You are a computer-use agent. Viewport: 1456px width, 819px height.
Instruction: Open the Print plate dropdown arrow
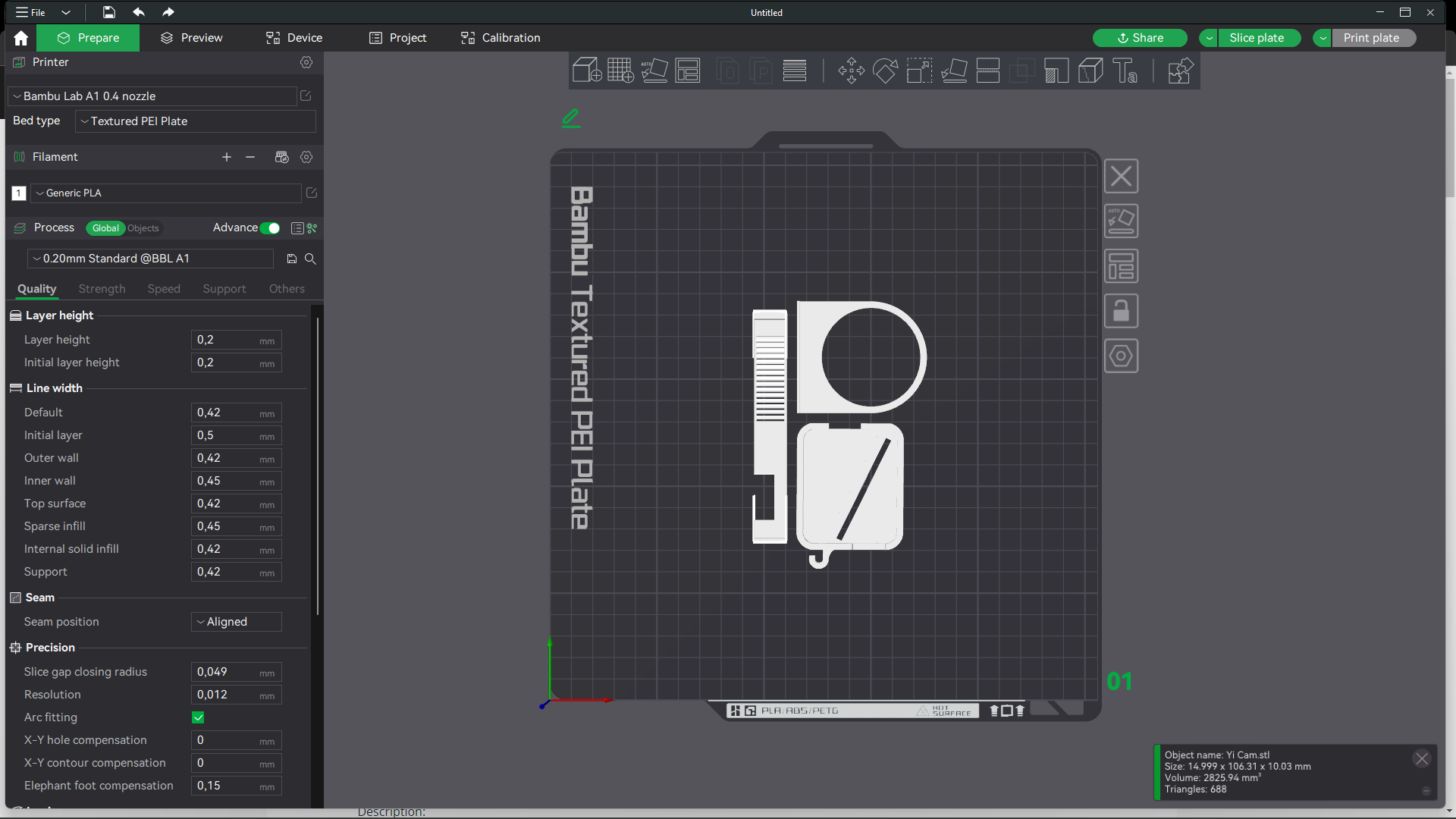1323,38
